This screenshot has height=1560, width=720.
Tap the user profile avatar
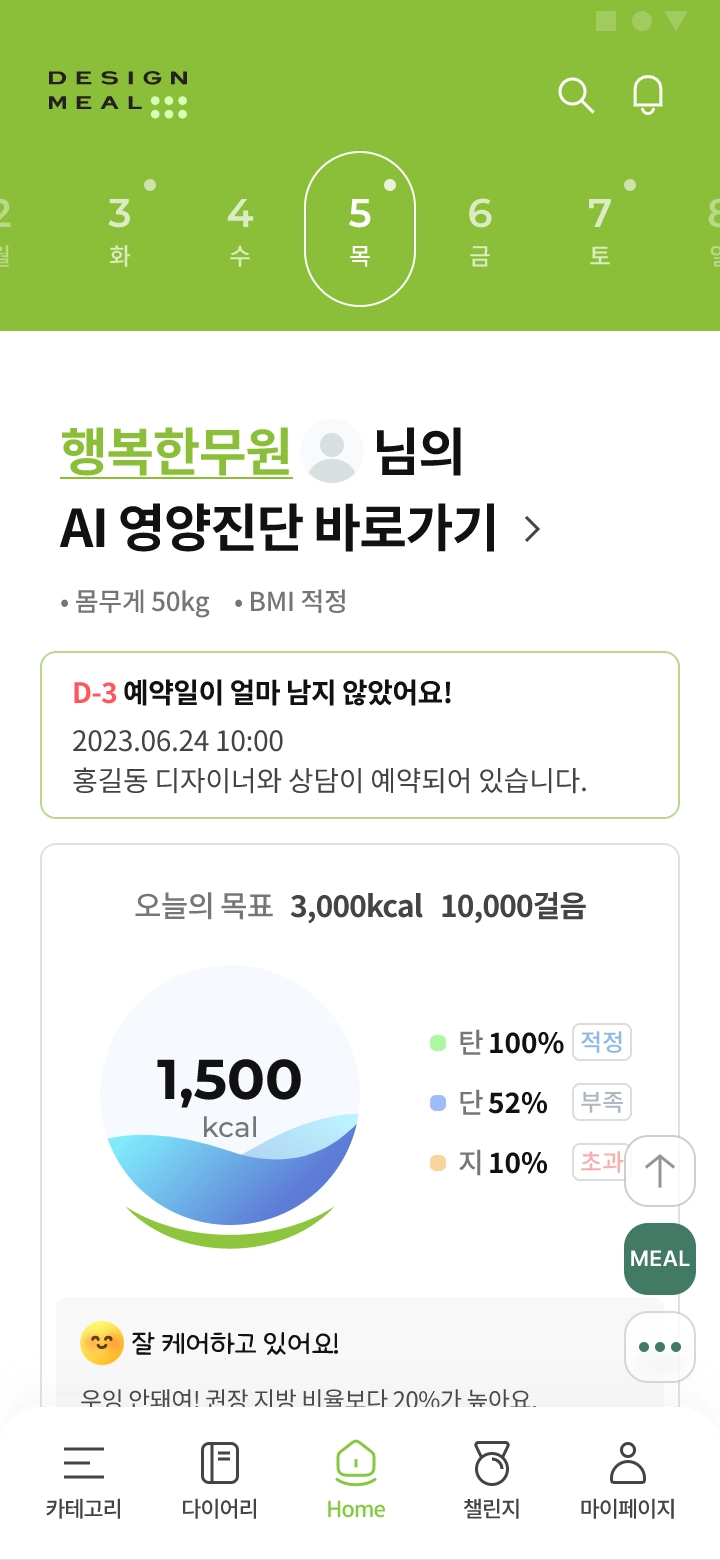click(332, 452)
